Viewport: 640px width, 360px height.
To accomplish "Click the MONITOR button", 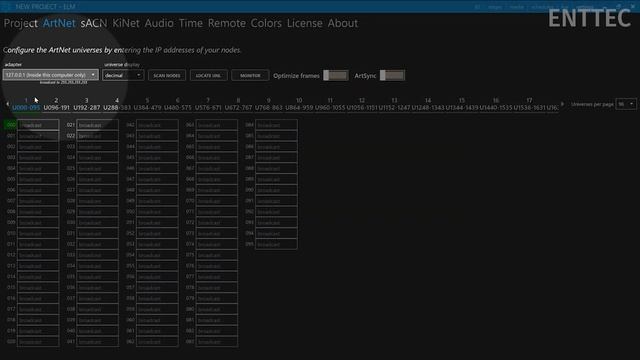I will [x=250, y=76].
